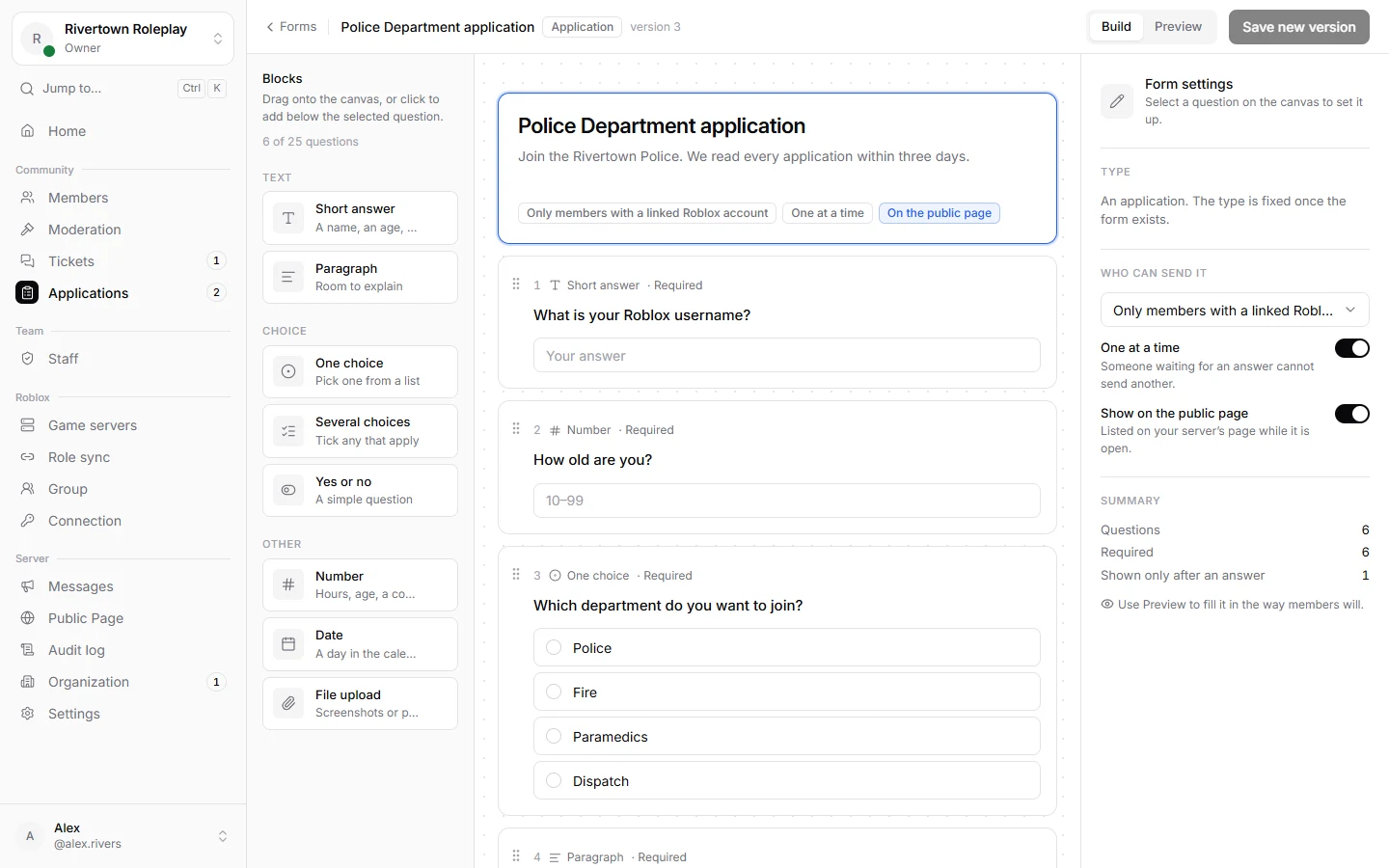Click the Shown only after an answer row
This screenshot has width=1389, height=868.
(1235, 575)
